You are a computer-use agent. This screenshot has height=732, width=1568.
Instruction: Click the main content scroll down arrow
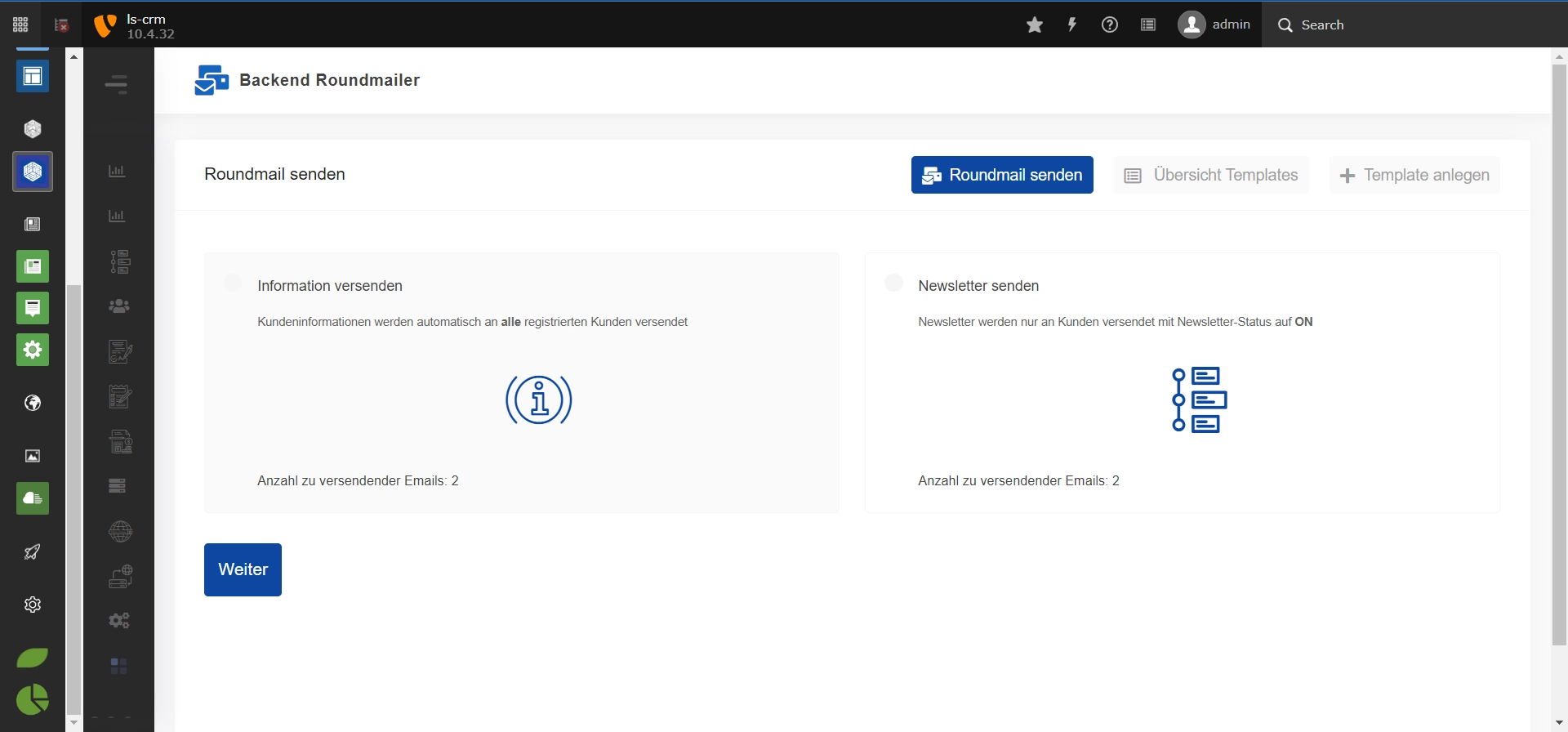[x=1560, y=723]
